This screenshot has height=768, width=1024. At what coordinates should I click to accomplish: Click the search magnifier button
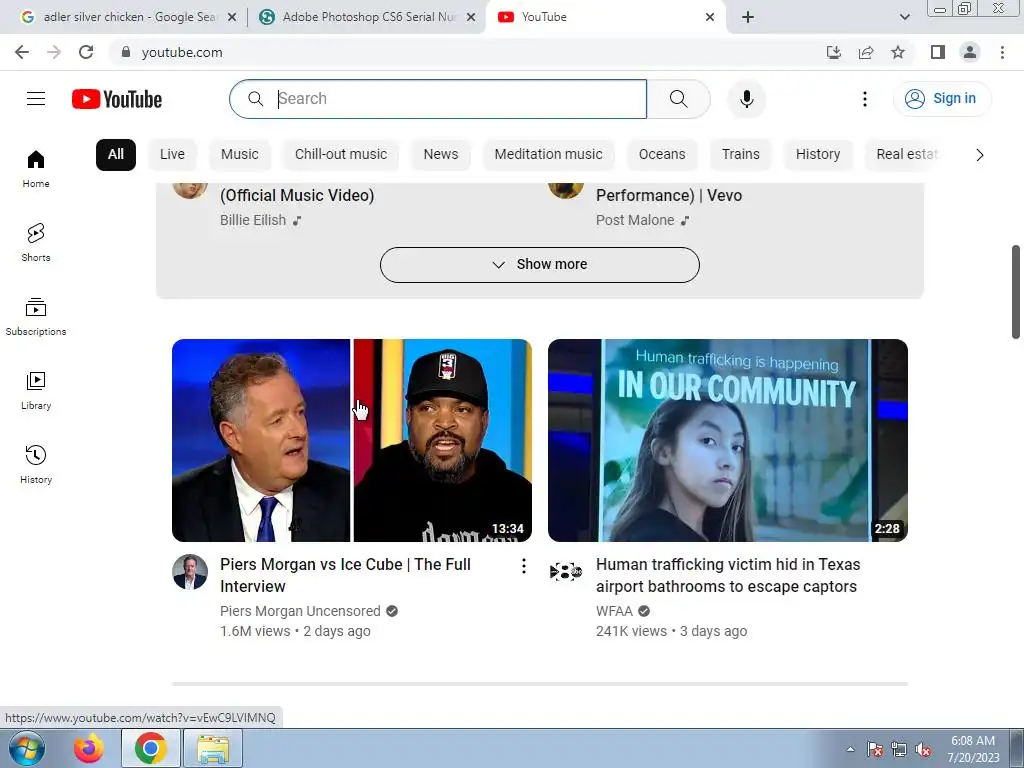click(679, 99)
